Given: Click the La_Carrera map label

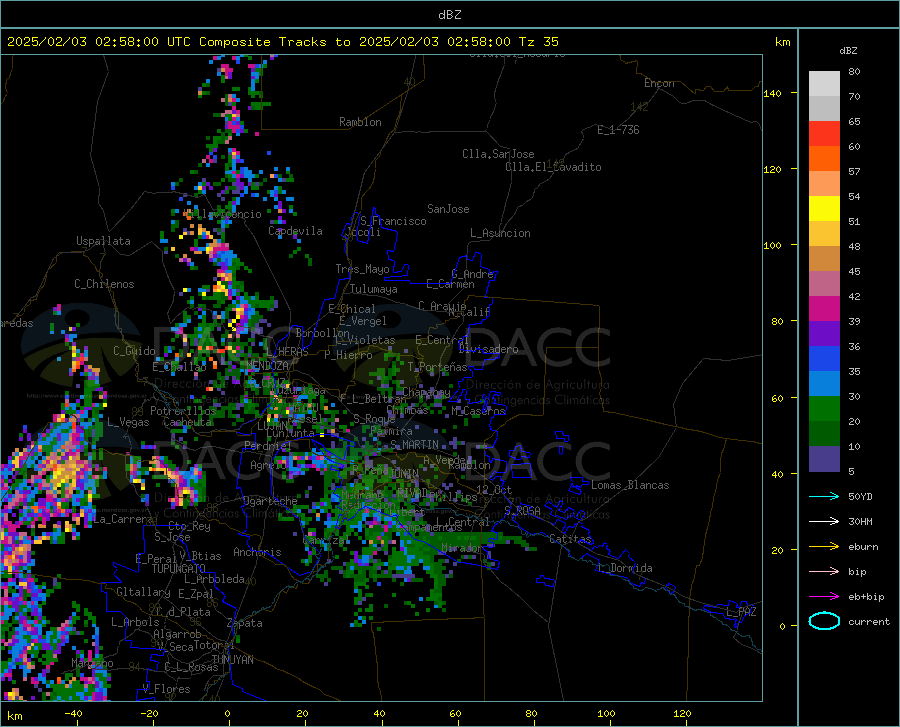Looking at the screenshot, I should tap(123, 519).
